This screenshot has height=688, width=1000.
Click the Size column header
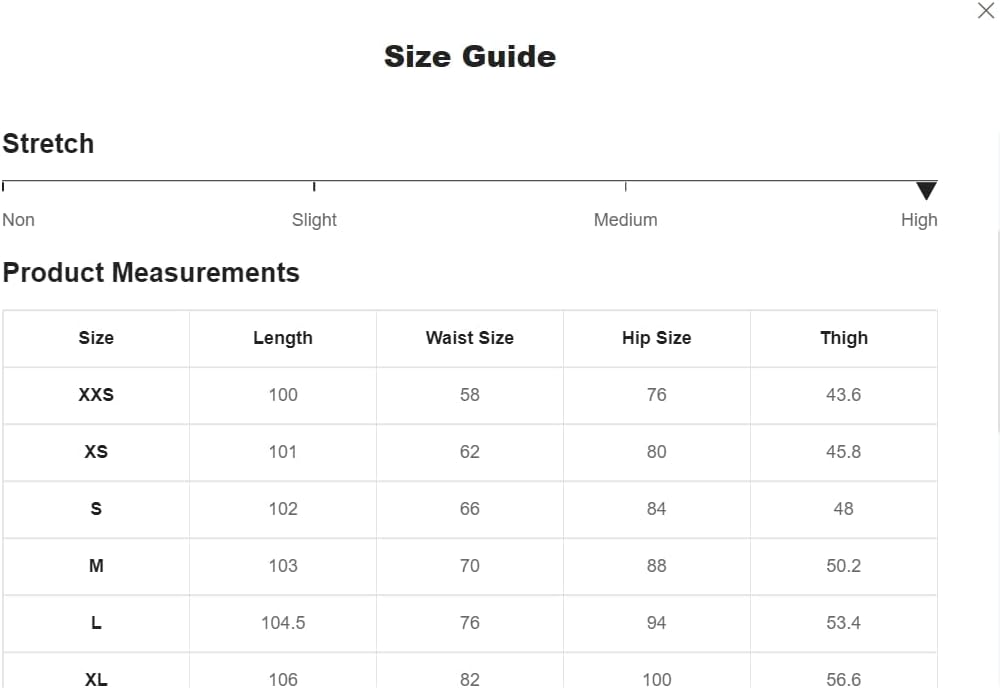pyautogui.click(x=96, y=338)
